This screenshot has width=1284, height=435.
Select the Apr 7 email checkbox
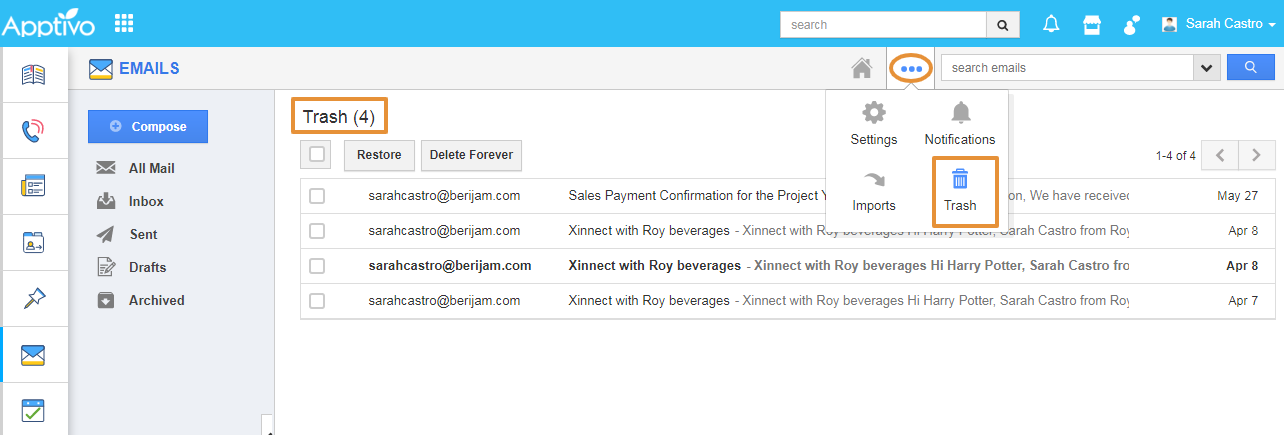[x=317, y=300]
